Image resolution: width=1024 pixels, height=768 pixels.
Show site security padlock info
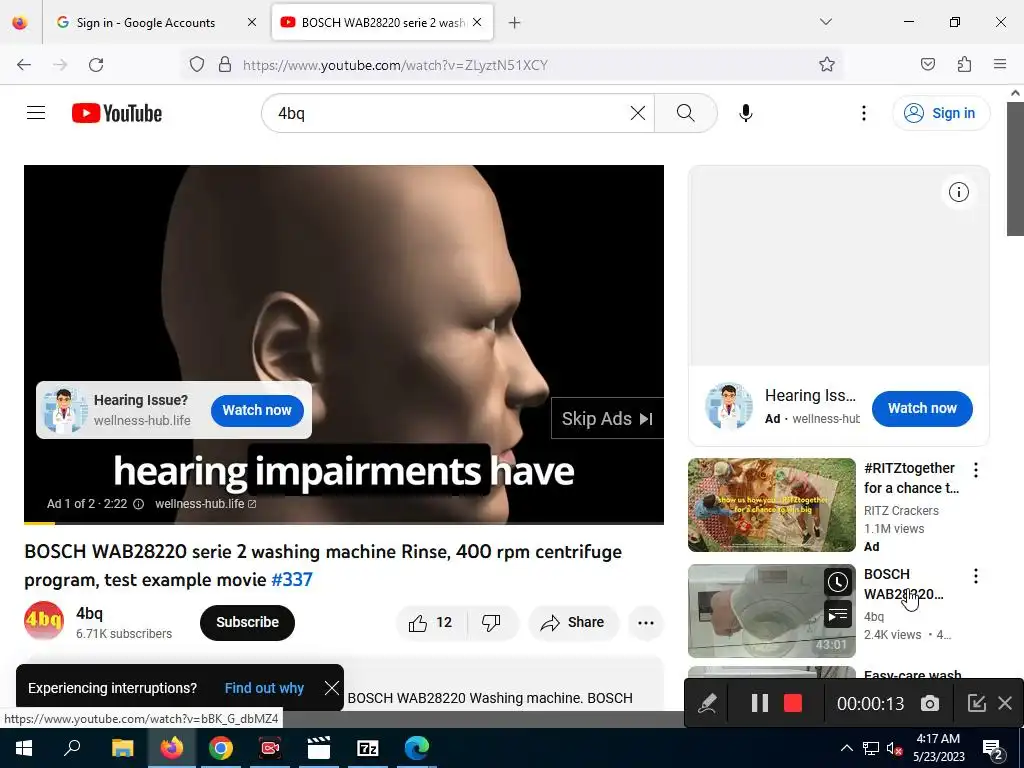coord(225,65)
